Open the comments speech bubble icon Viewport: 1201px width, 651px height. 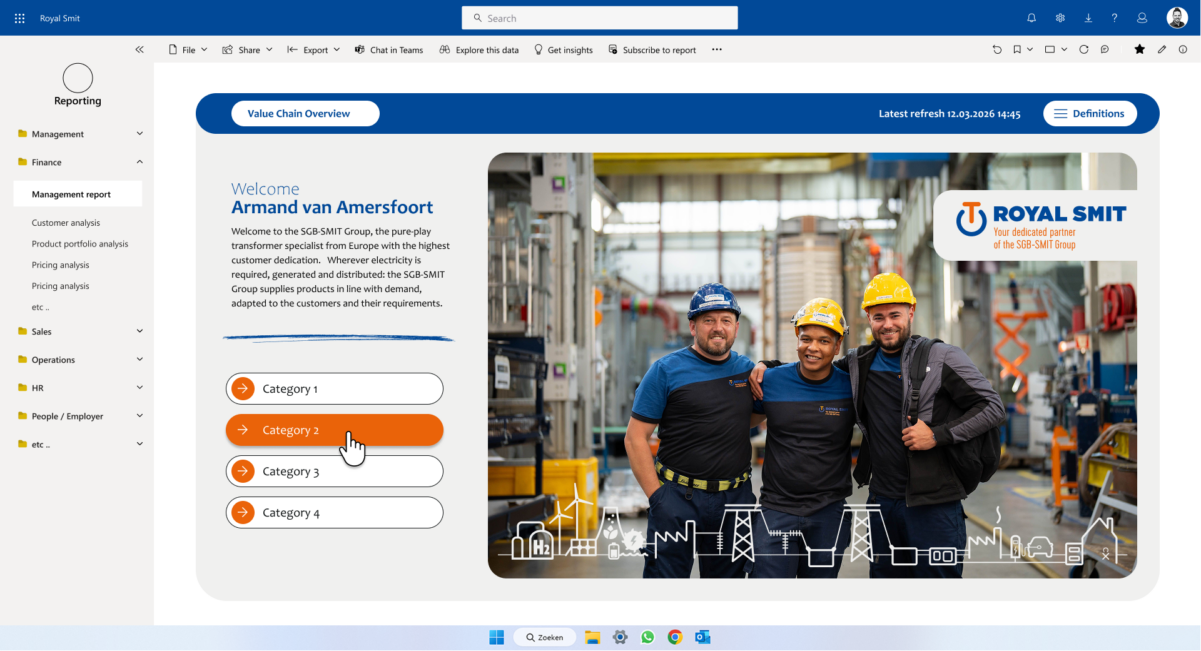coord(1105,50)
